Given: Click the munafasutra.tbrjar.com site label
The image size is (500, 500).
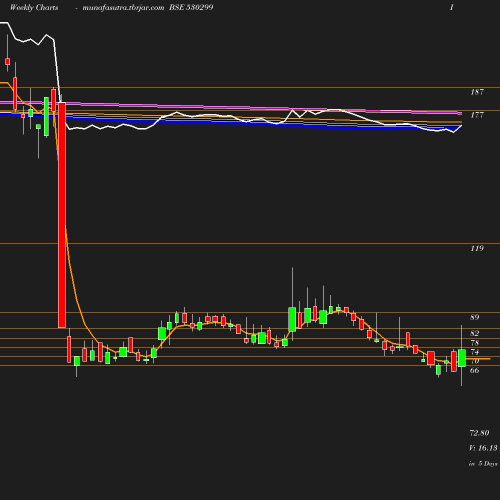Looking at the screenshot, I should click(123, 7).
